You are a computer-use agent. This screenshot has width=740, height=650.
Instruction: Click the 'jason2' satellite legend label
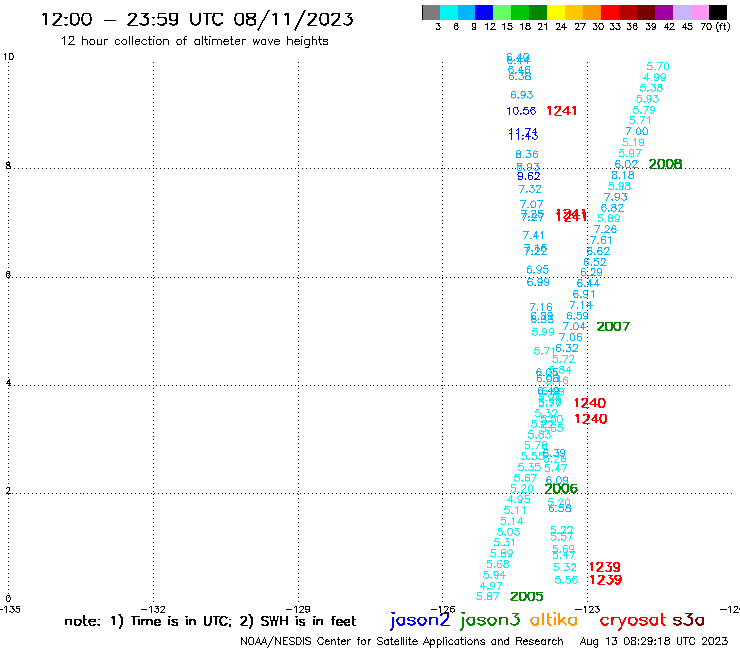[420, 620]
